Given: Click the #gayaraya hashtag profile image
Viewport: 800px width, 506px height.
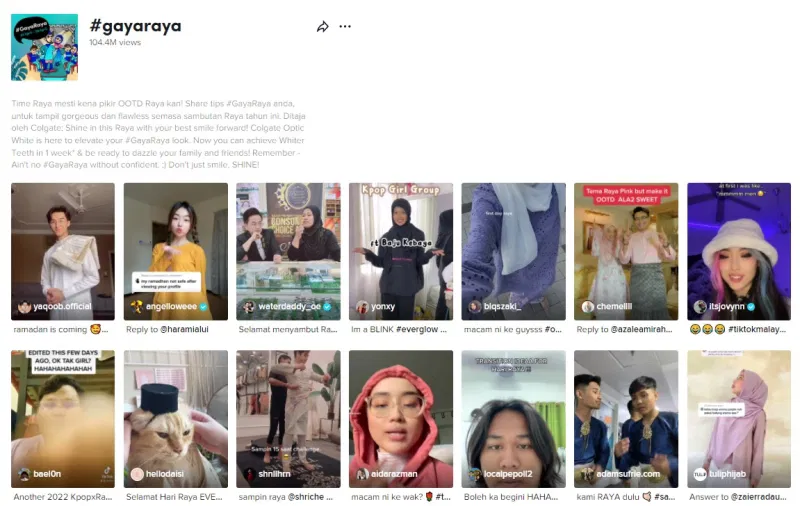Looking at the screenshot, I should tap(44, 47).
